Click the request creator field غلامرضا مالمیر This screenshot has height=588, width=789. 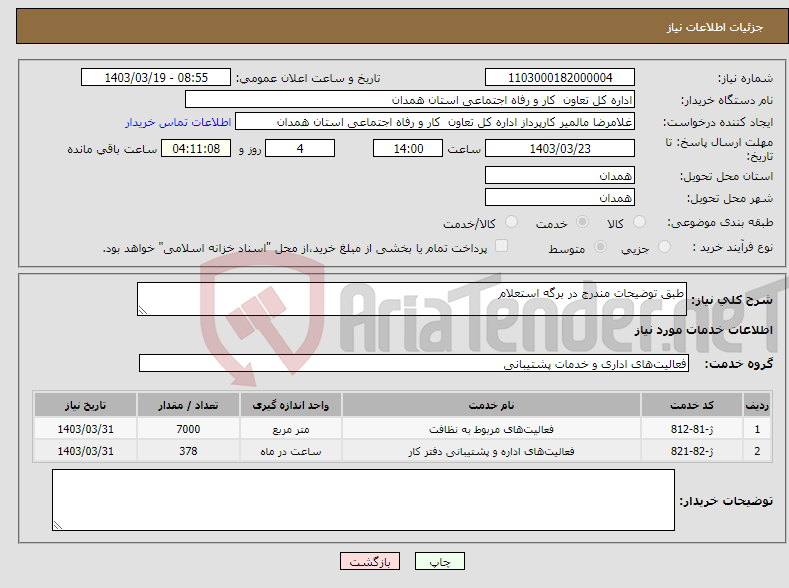tap(435, 122)
